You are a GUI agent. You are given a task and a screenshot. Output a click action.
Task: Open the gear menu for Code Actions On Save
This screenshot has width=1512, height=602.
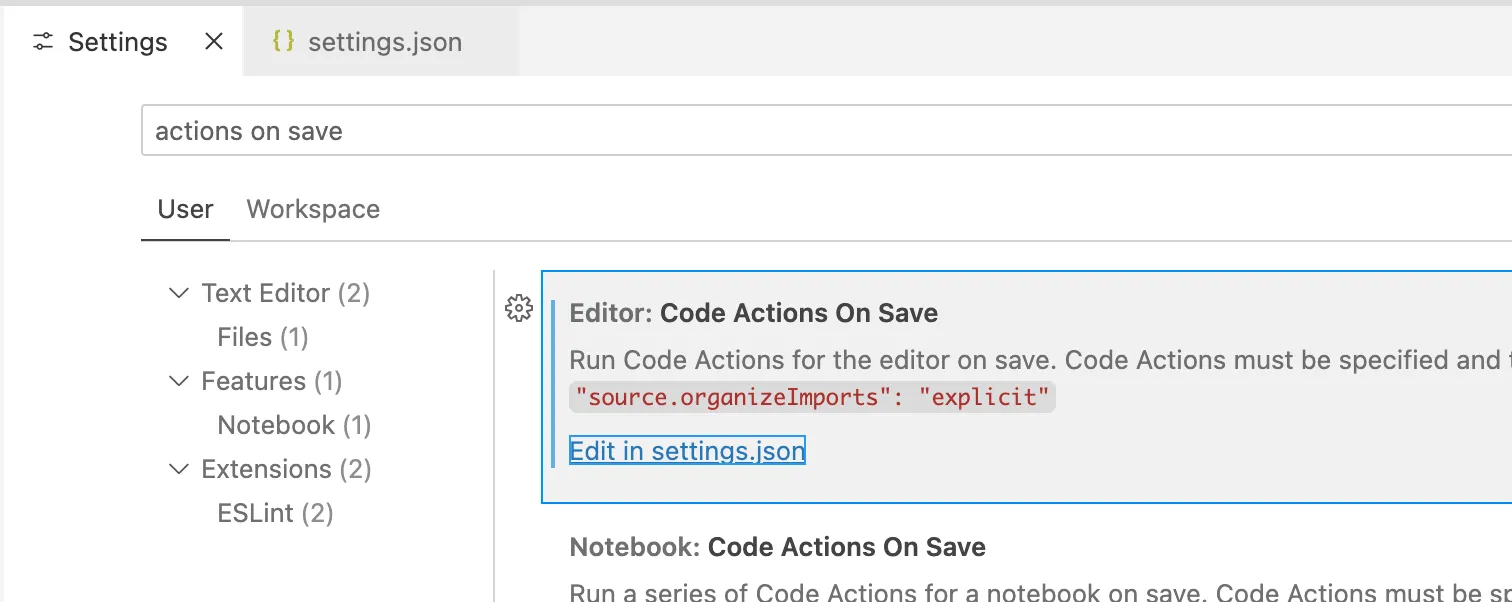[519, 309]
